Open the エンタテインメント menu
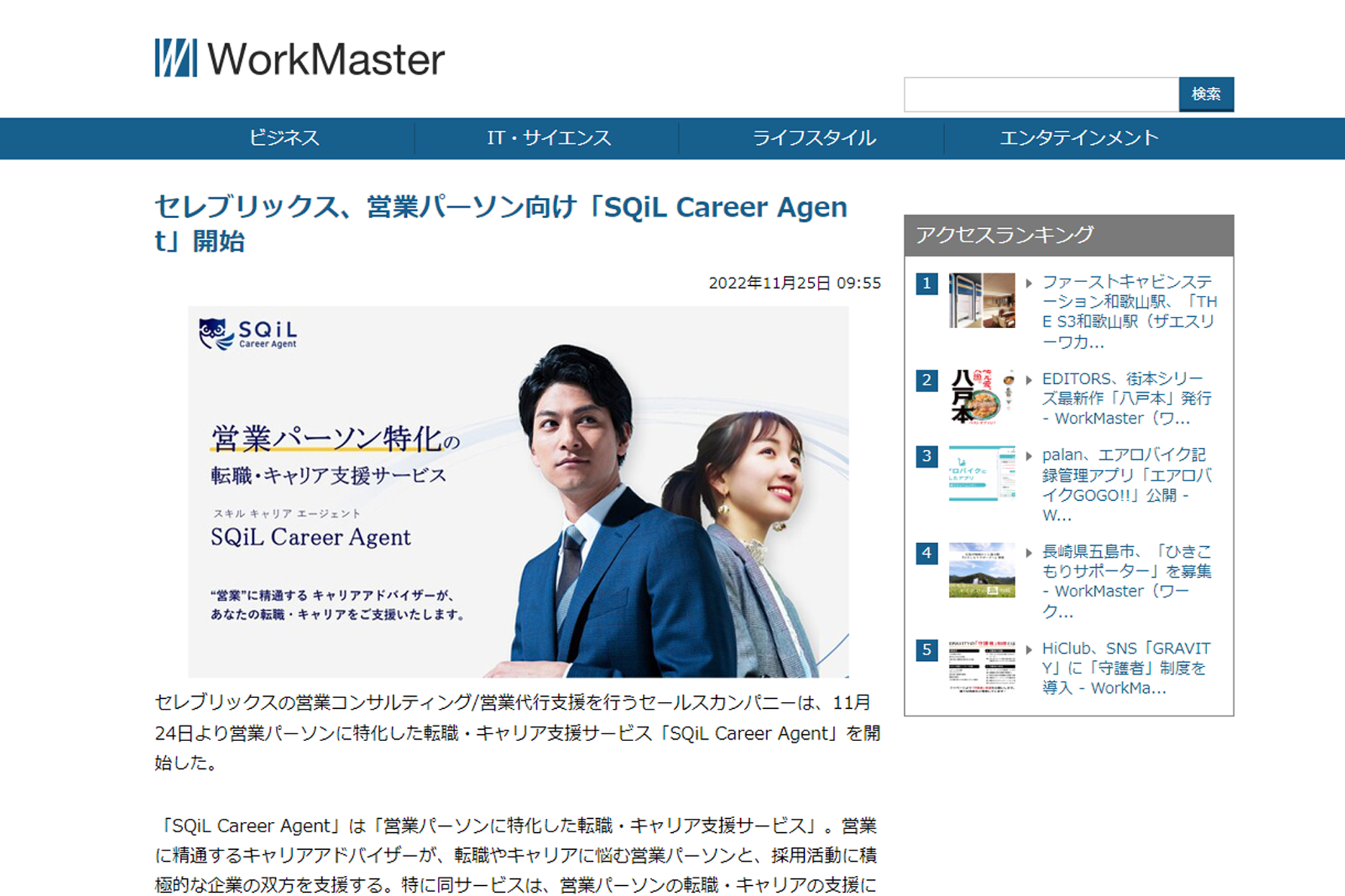Screen dimensions: 1345x896 1079,138
